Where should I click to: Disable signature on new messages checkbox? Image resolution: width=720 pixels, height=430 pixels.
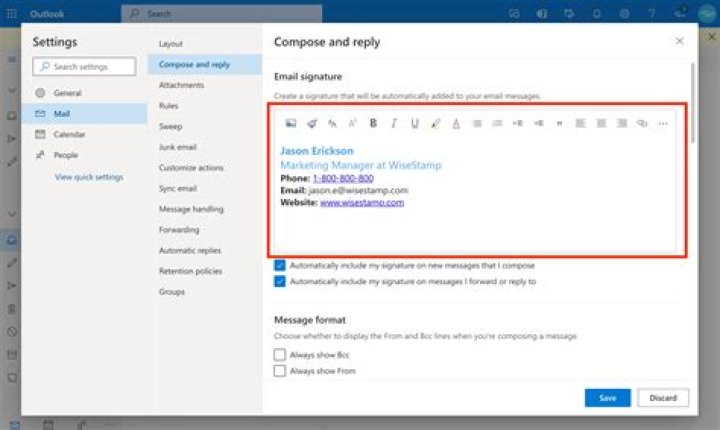pos(280,265)
